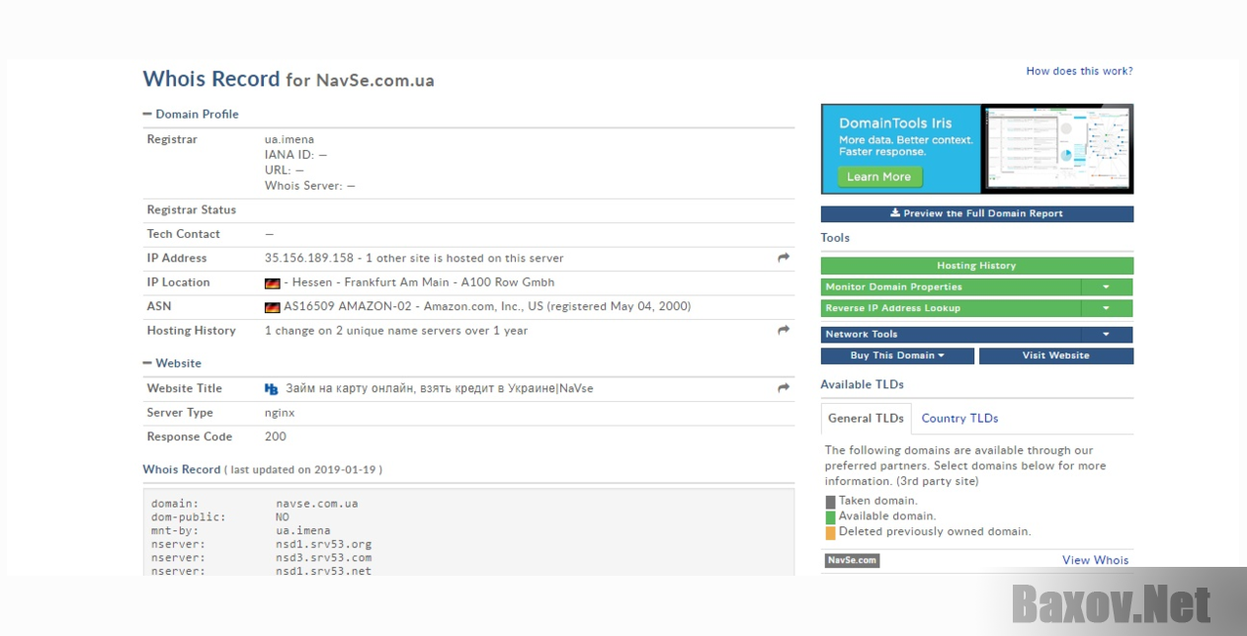Open the DomainTools Iris screenshot thumbnail
The image size is (1247, 636).
1057,149
